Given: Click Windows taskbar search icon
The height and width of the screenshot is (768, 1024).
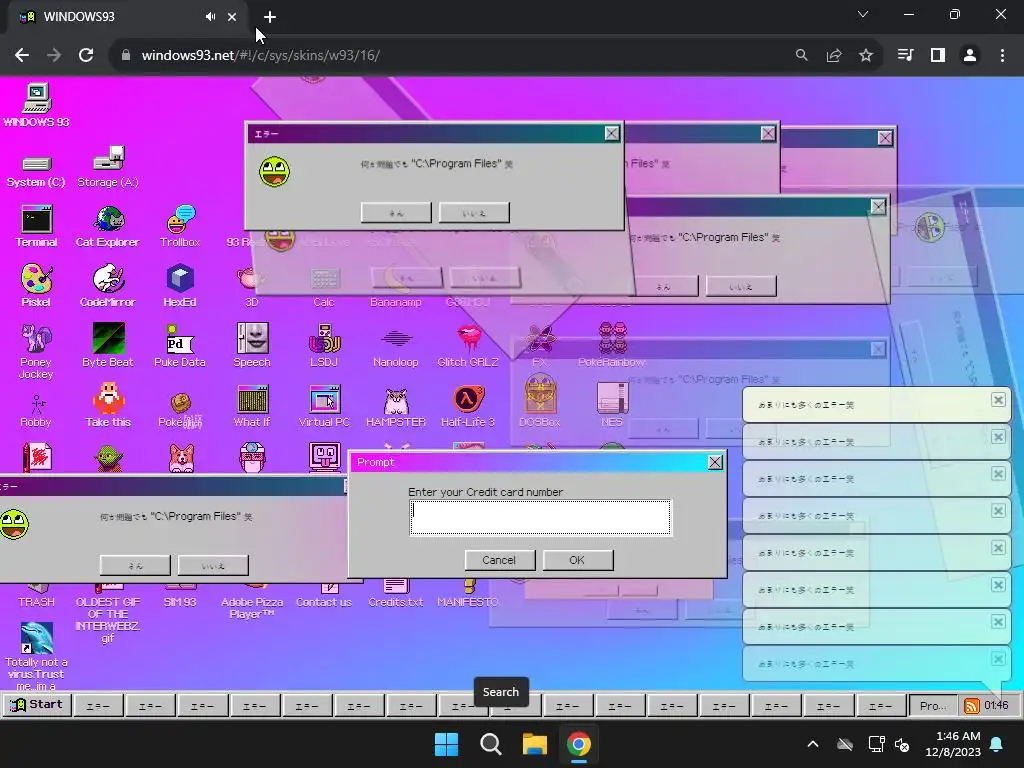Looking at the screenshot, I should pyautogui.click(x=490, y=744).
